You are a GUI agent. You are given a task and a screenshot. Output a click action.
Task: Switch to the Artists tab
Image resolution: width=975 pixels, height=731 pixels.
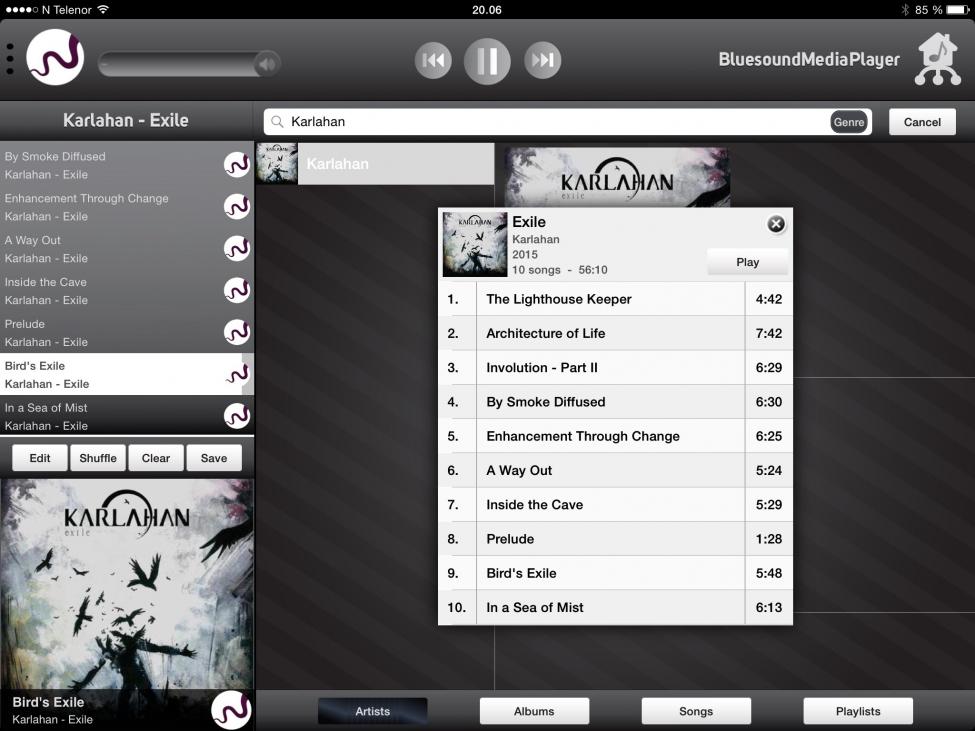coord(372,711)
